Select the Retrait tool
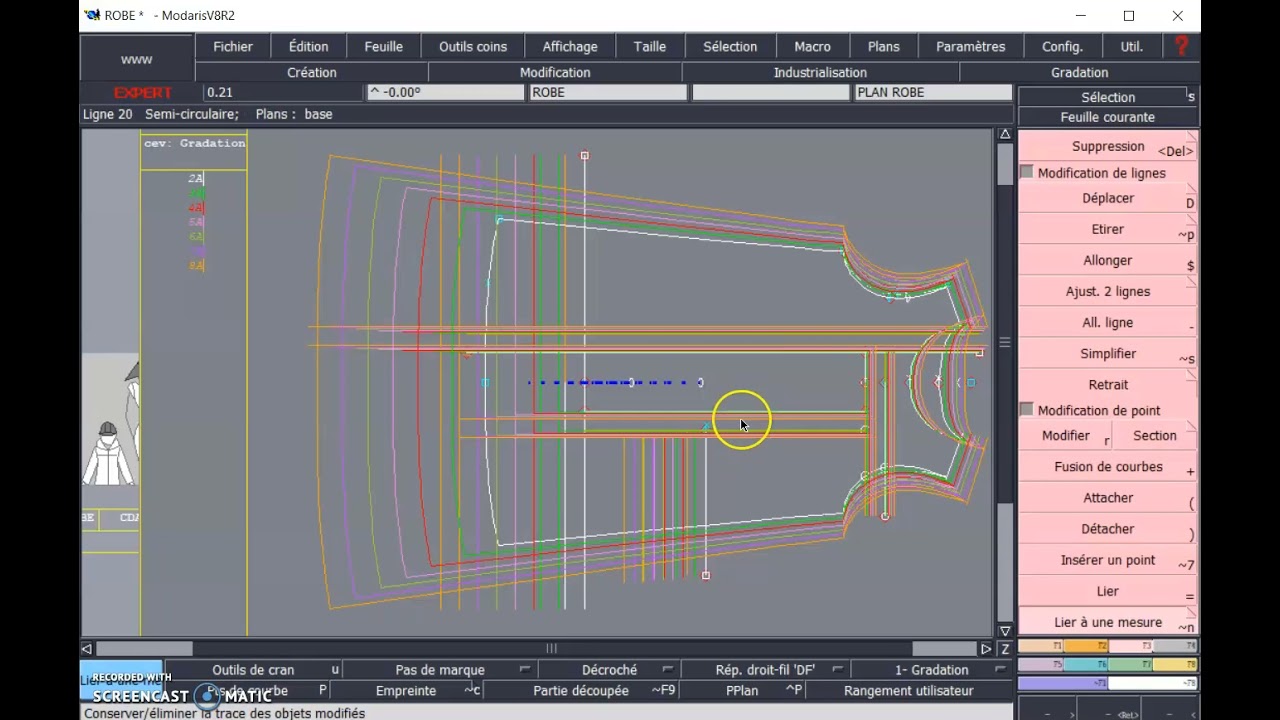1280x720 pixels. pos(1108,384)
